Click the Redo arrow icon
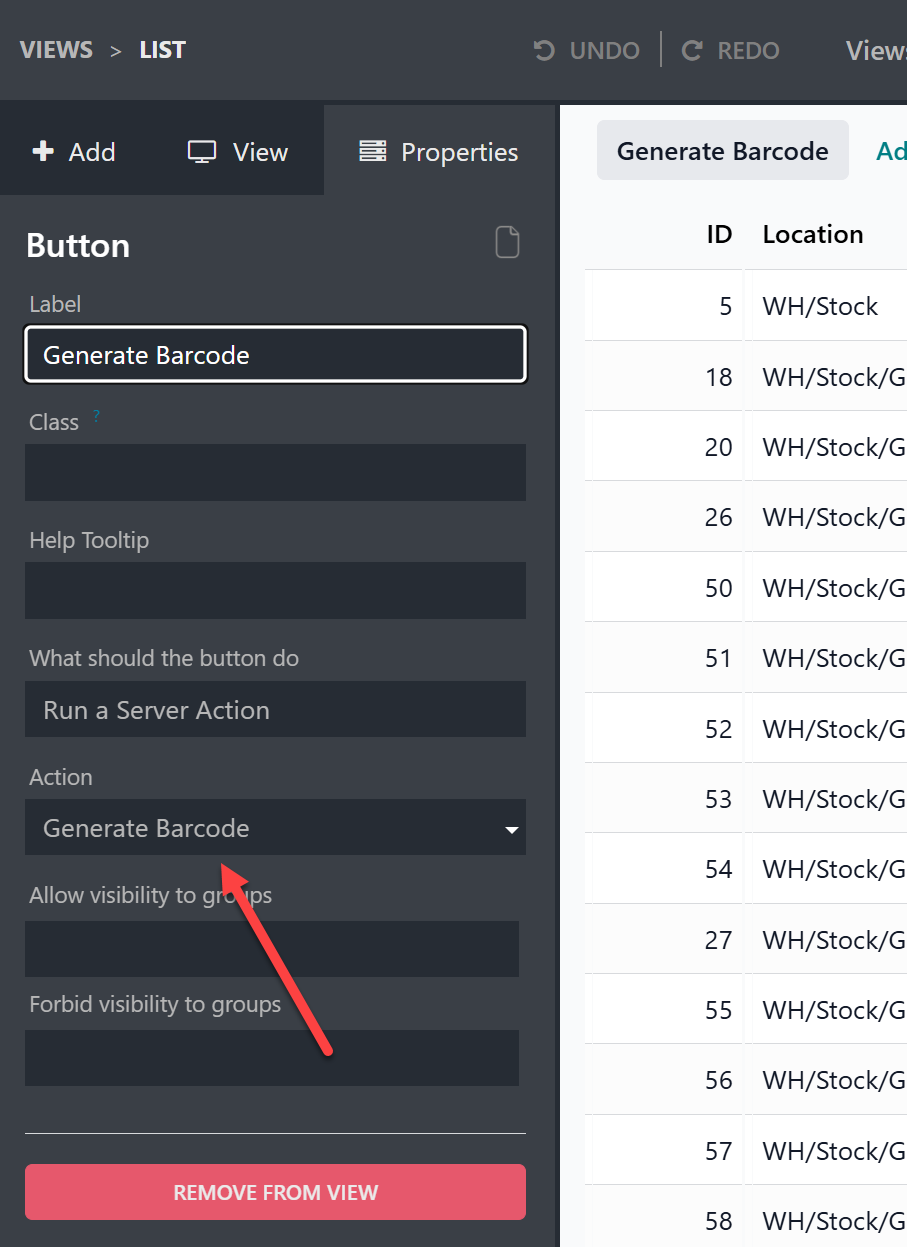 (x=692, y=51)
